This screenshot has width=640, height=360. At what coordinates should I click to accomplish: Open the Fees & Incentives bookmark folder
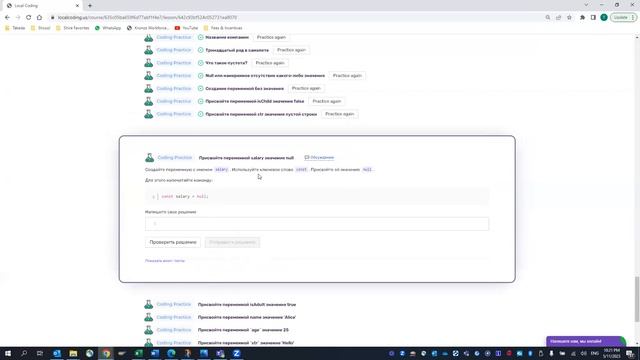click(223, 28)
